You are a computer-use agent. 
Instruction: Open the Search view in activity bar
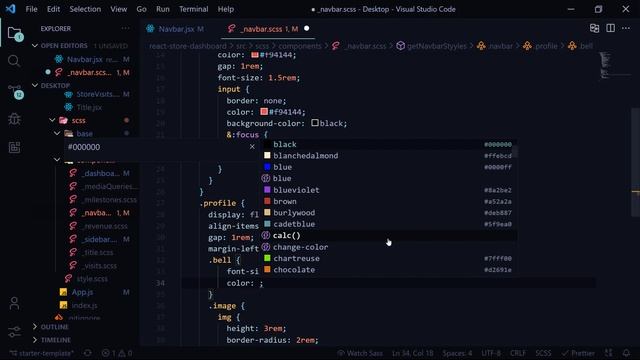pos(14,61)
